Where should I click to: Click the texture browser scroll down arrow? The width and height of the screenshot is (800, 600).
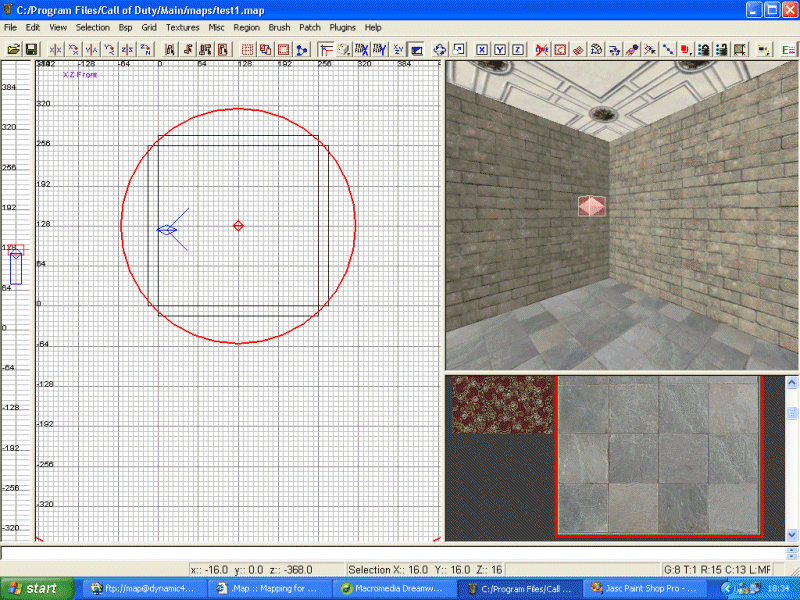[x=792, y=535]
